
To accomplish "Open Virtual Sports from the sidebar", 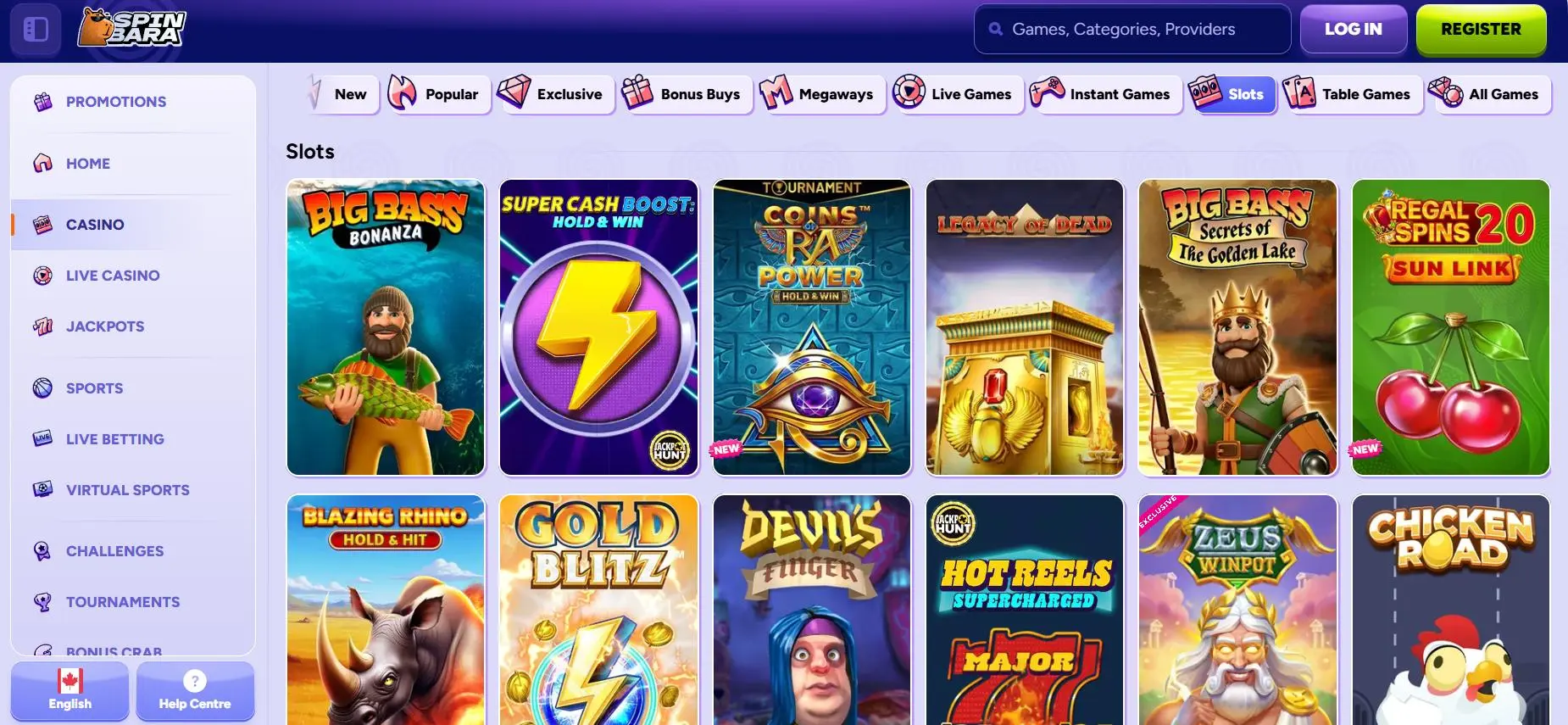I will (x=128, y=490).
